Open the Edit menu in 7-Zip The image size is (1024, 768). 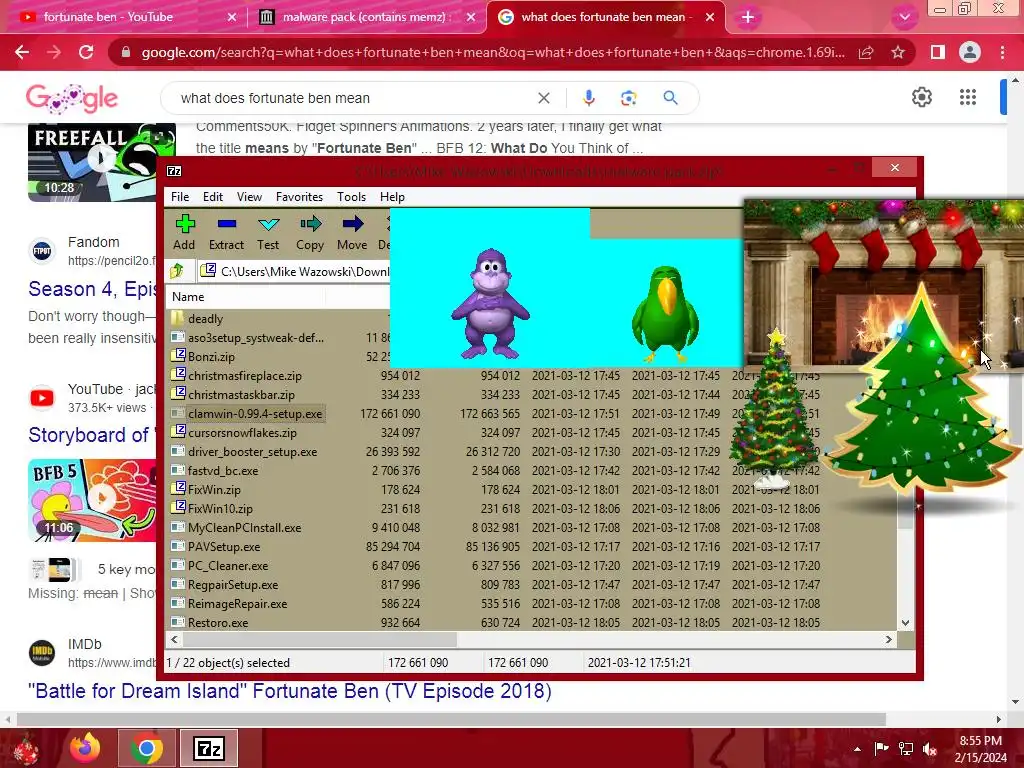213,197
